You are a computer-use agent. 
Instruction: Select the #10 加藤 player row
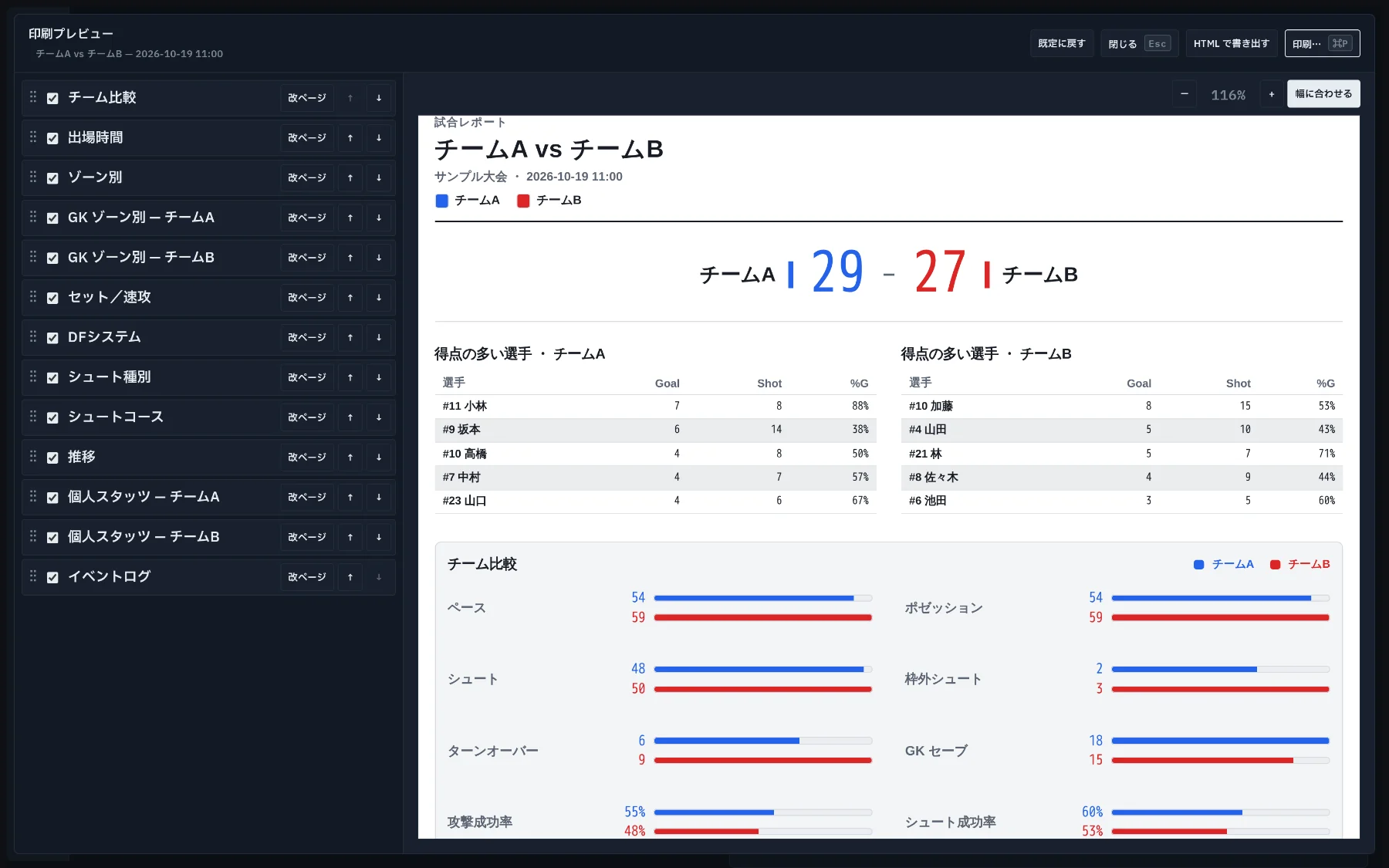[x=1121, y=406]
